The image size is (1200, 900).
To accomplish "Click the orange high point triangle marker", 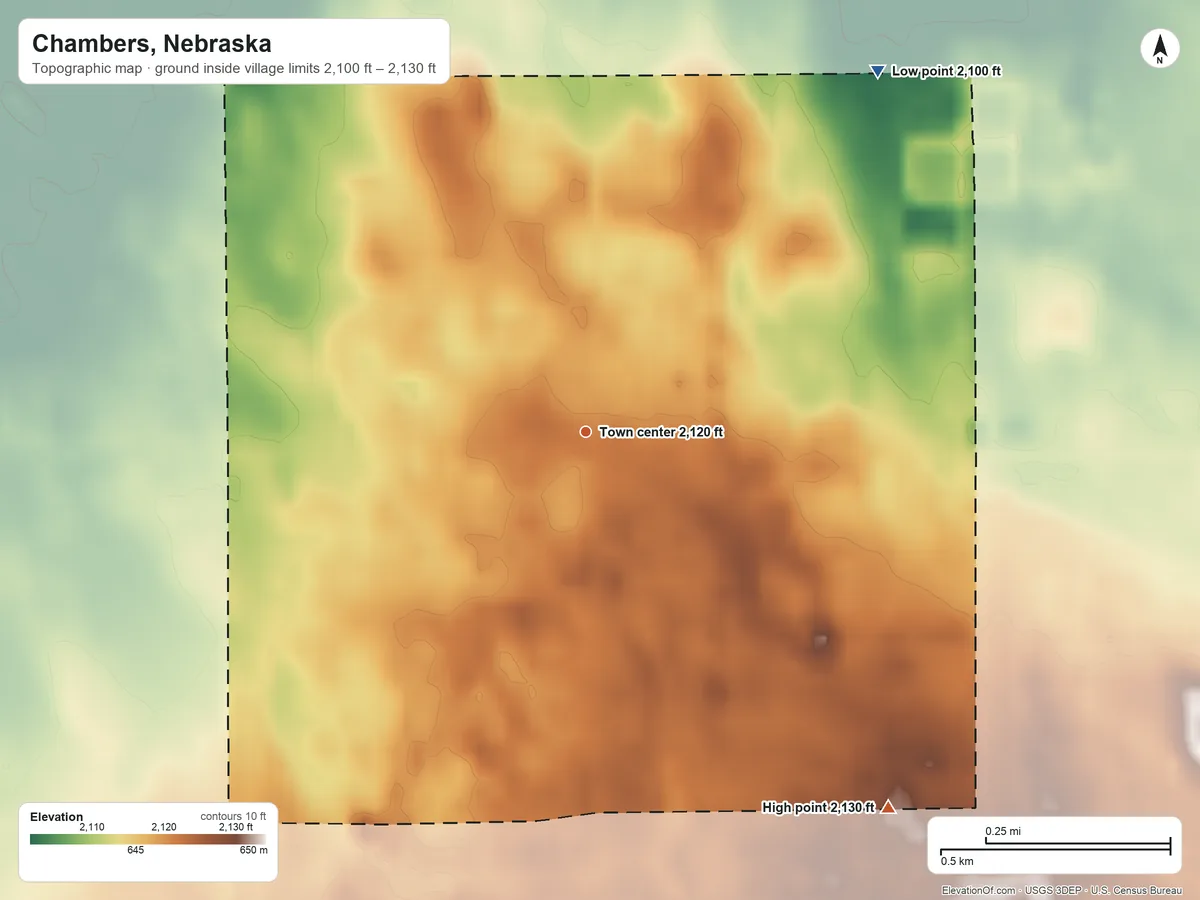I will [x=888, y=807].
